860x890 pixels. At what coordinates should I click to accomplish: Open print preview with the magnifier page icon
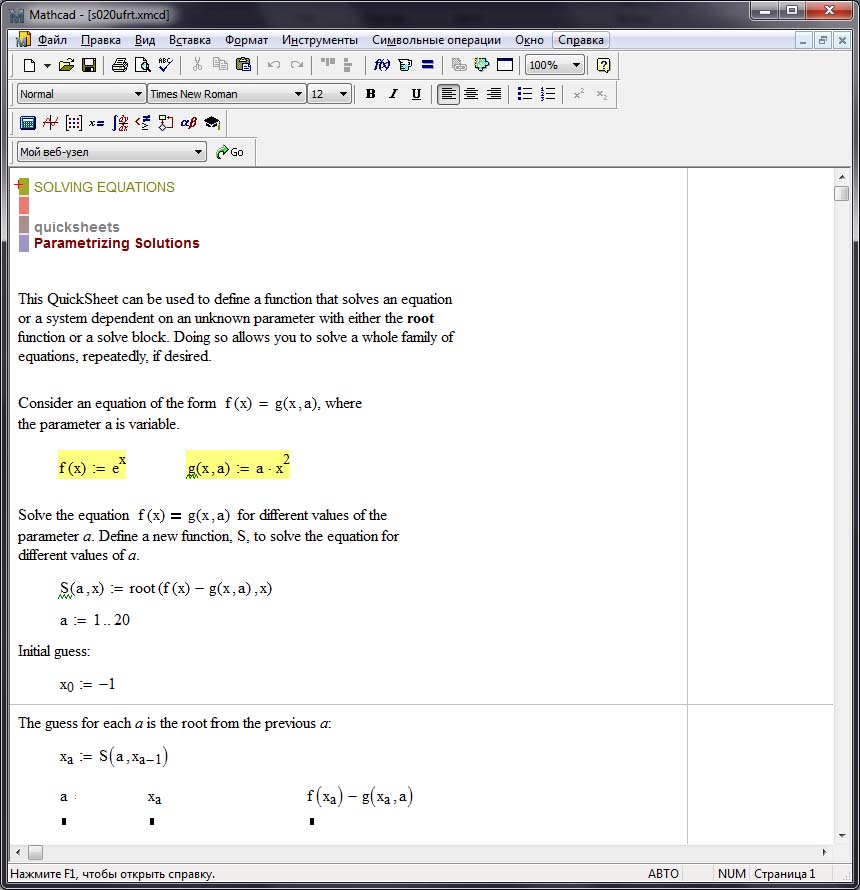coord(142,65)
